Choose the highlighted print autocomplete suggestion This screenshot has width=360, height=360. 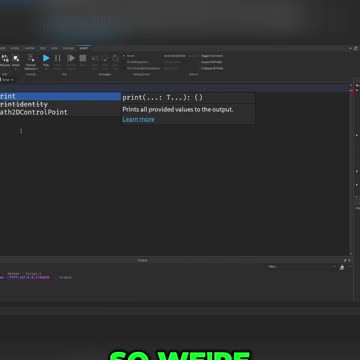[x=60, y=96]
